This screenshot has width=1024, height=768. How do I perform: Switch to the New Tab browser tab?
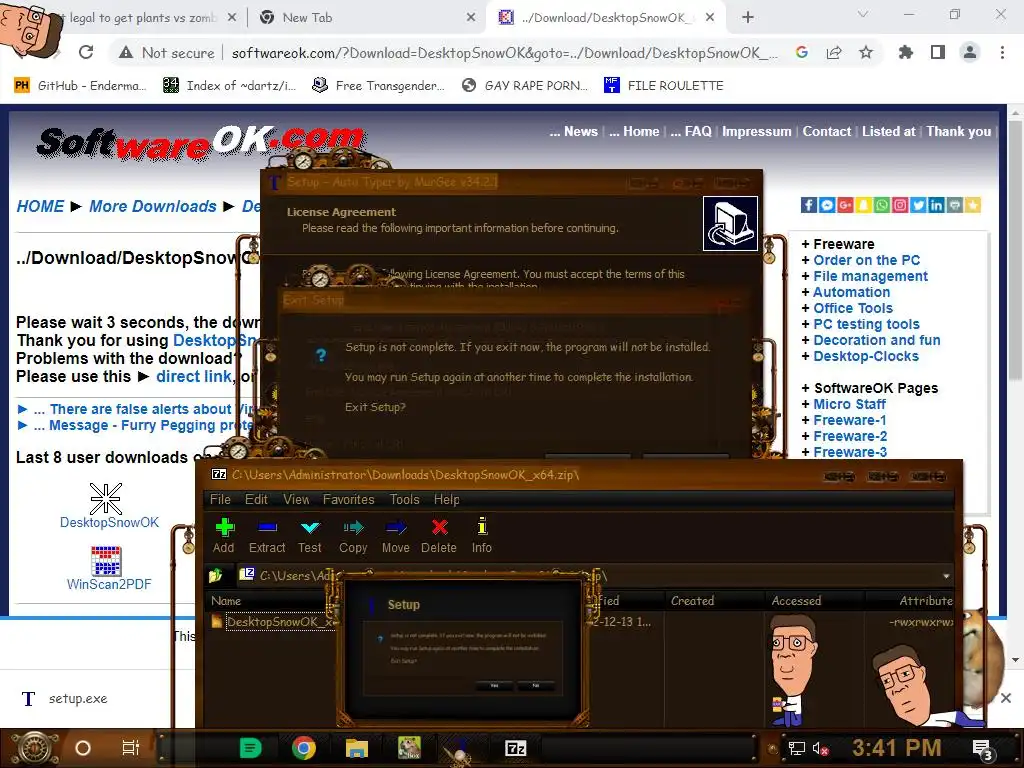click(366, 18)
